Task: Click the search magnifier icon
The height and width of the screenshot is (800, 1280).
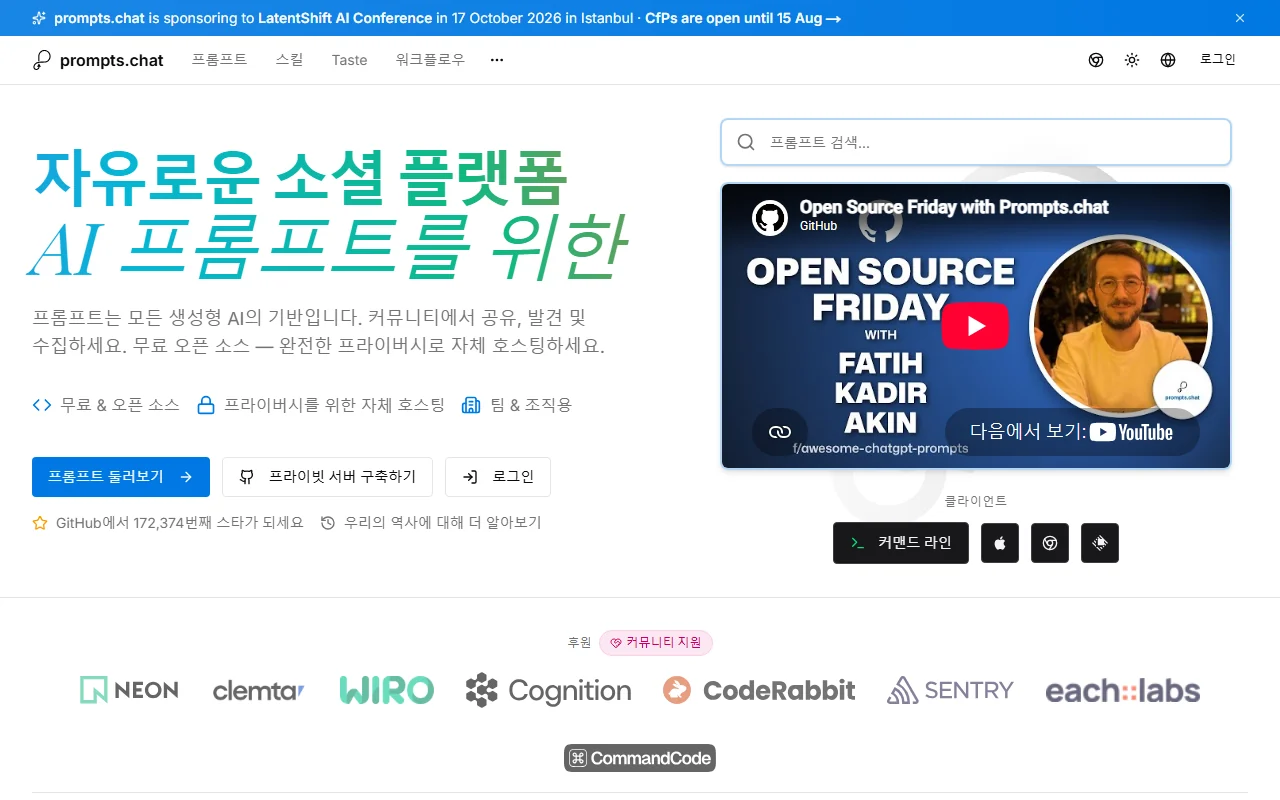Action: [x=746, y=142]
